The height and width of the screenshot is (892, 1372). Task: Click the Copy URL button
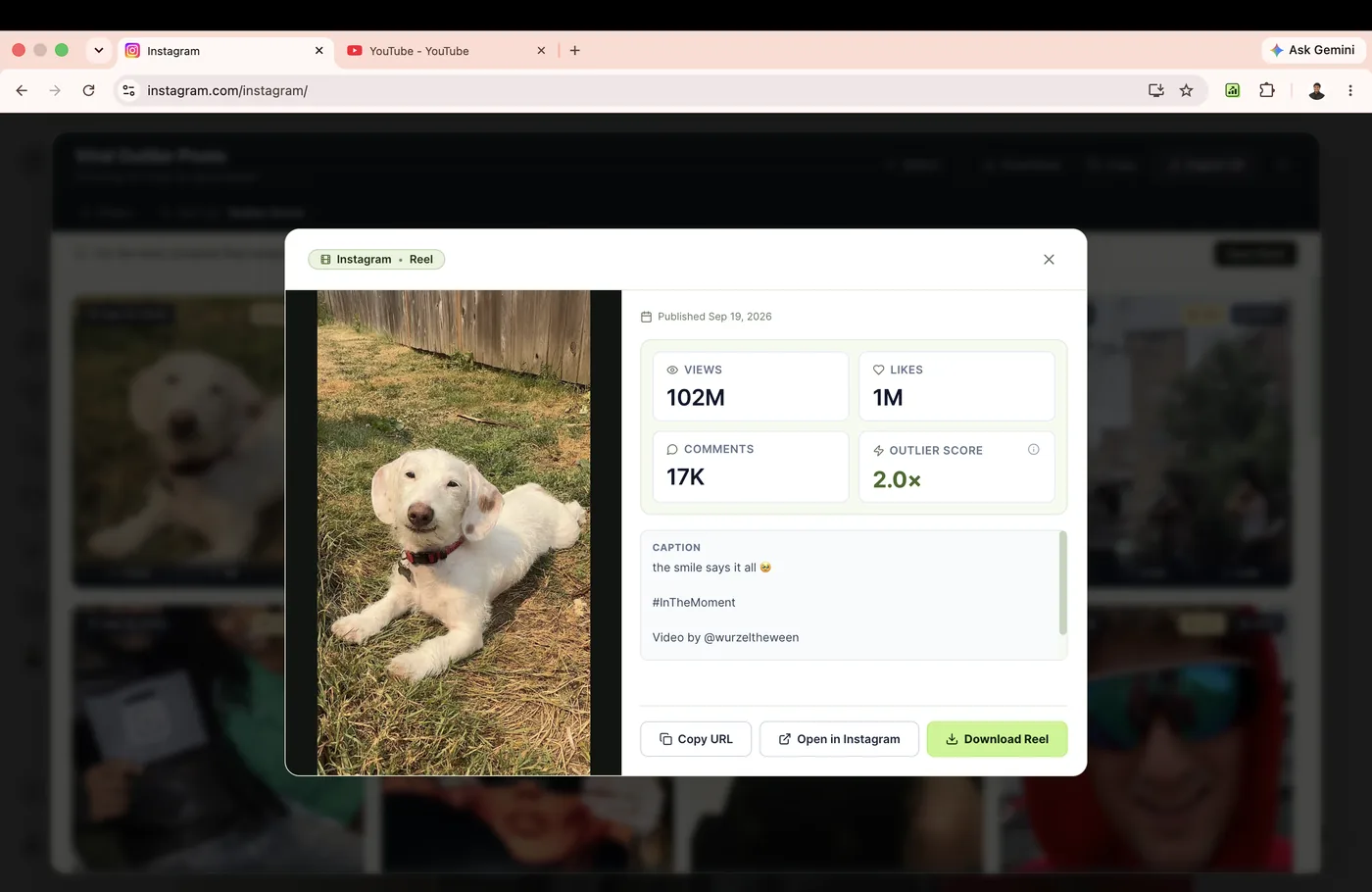tap(696, 739)
